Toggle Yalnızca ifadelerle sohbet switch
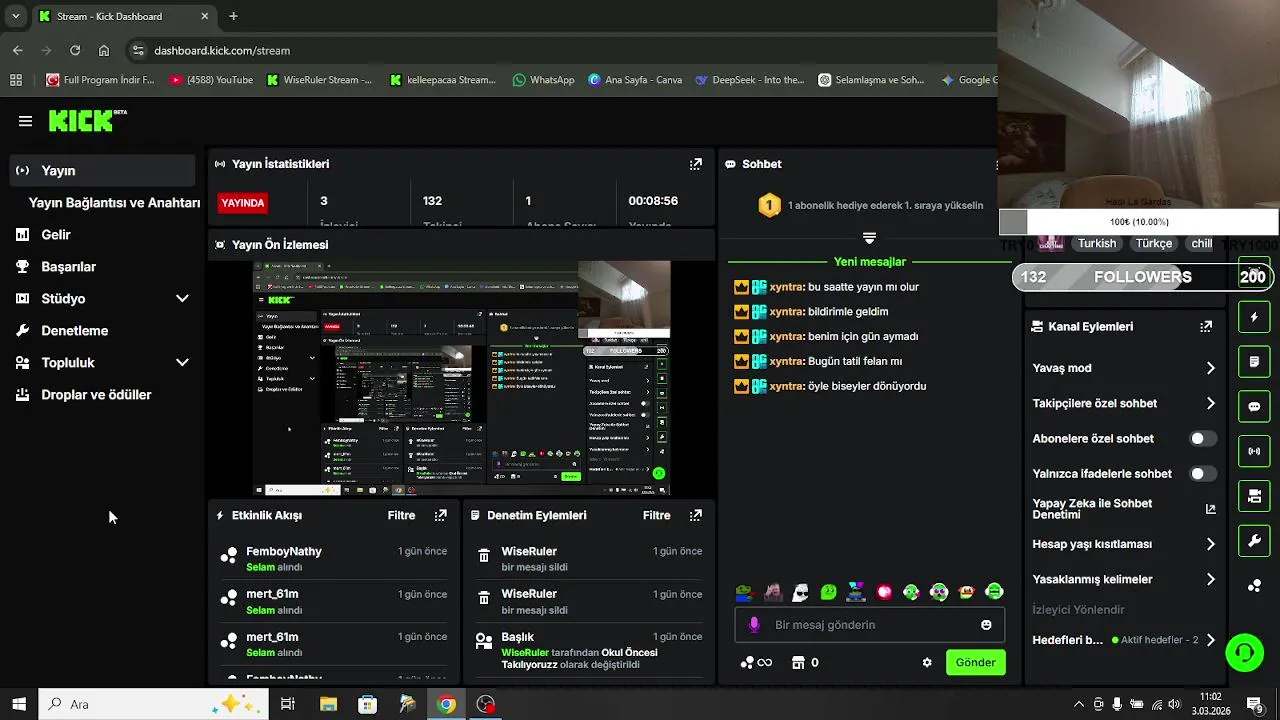Screen dimensions: 1280x720 click(x=1203, y=474)
